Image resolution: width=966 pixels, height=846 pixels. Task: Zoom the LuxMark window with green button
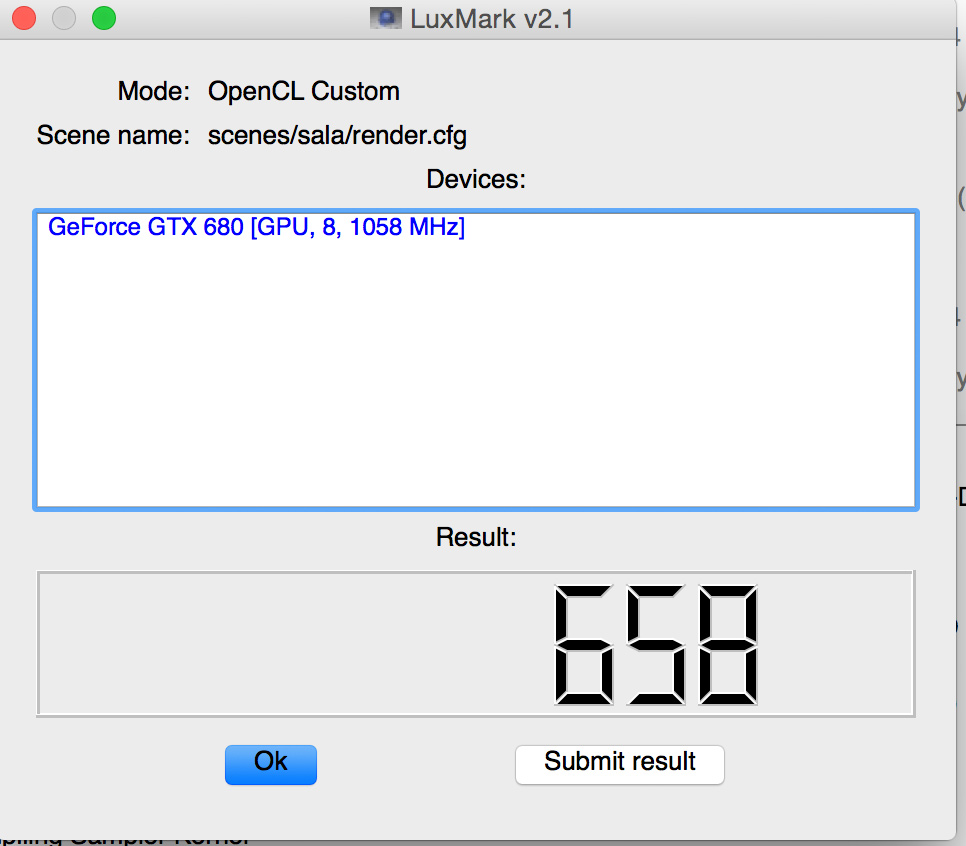pyautogui.click(x=104, y=18)
